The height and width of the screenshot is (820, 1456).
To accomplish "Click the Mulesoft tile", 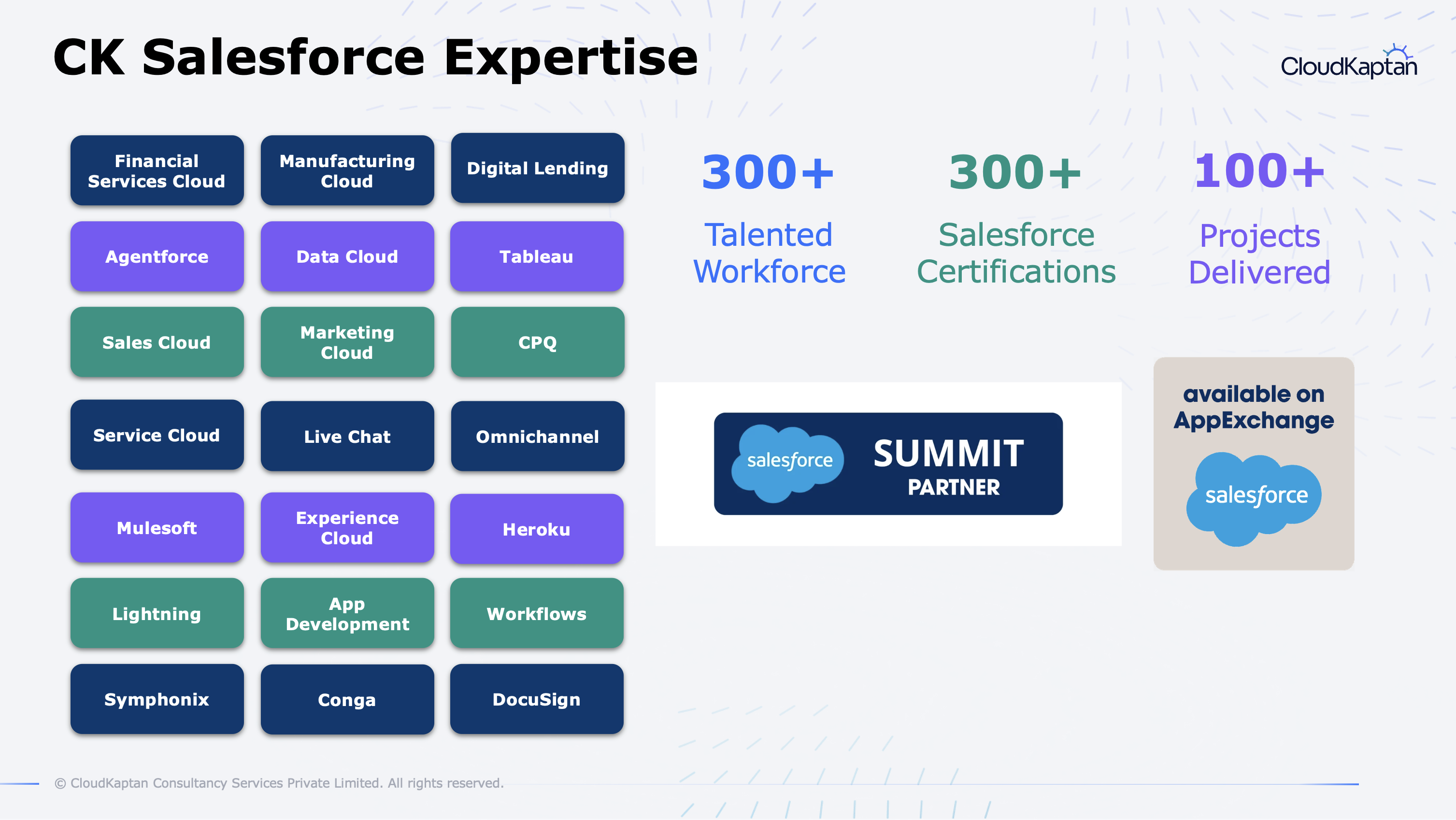I will pos(157,527).
